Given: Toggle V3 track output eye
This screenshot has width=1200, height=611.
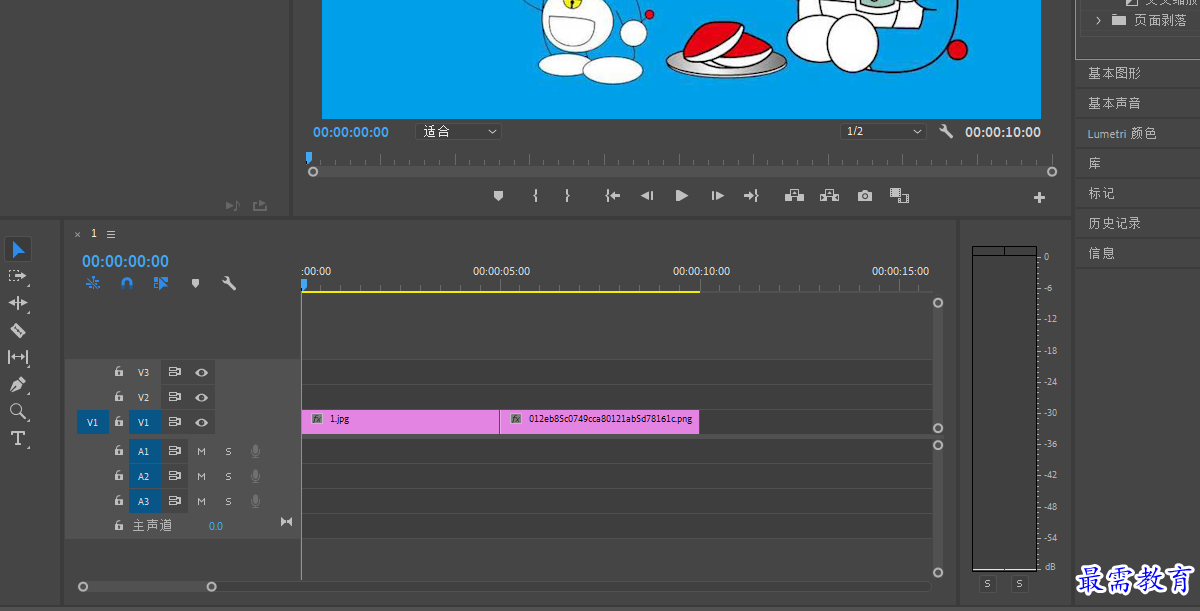Looking at the screenshot, I should pos(202,372).
